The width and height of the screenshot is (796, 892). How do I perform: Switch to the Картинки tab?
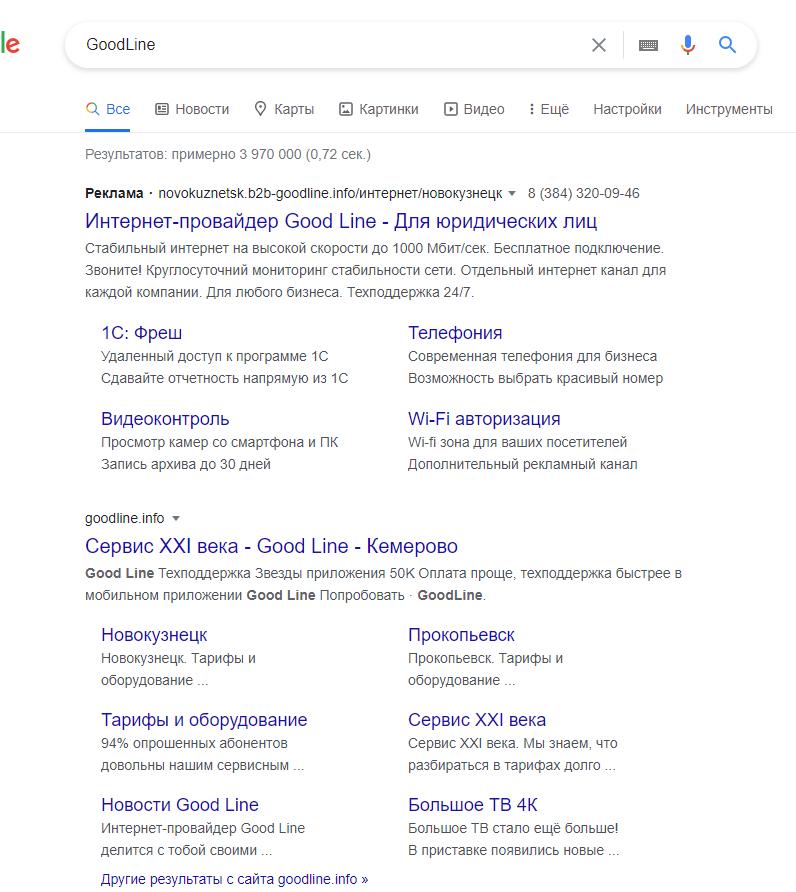[378, 109]
